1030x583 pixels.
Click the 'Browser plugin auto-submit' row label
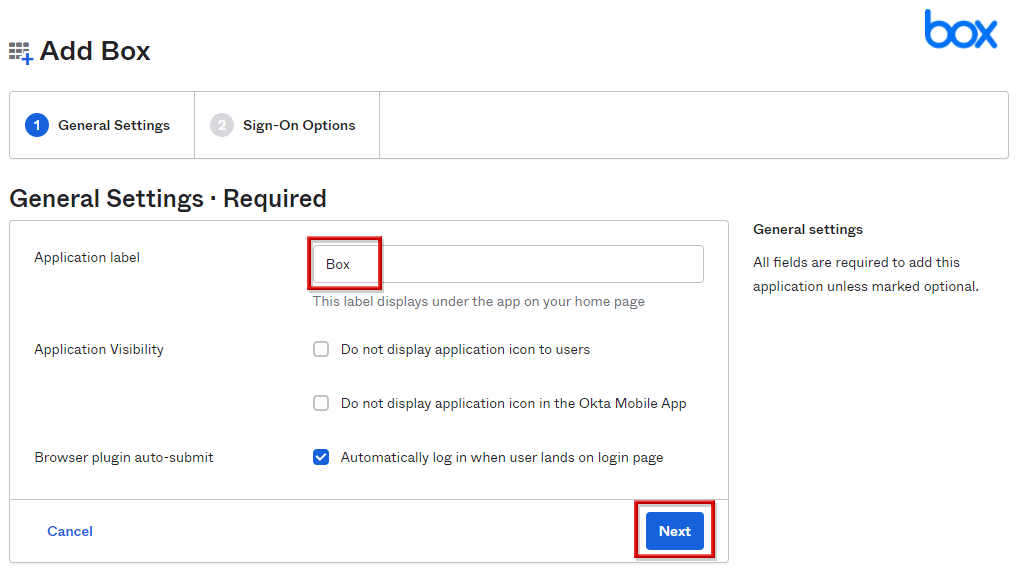pyautogui.click(x=124, y=457)
